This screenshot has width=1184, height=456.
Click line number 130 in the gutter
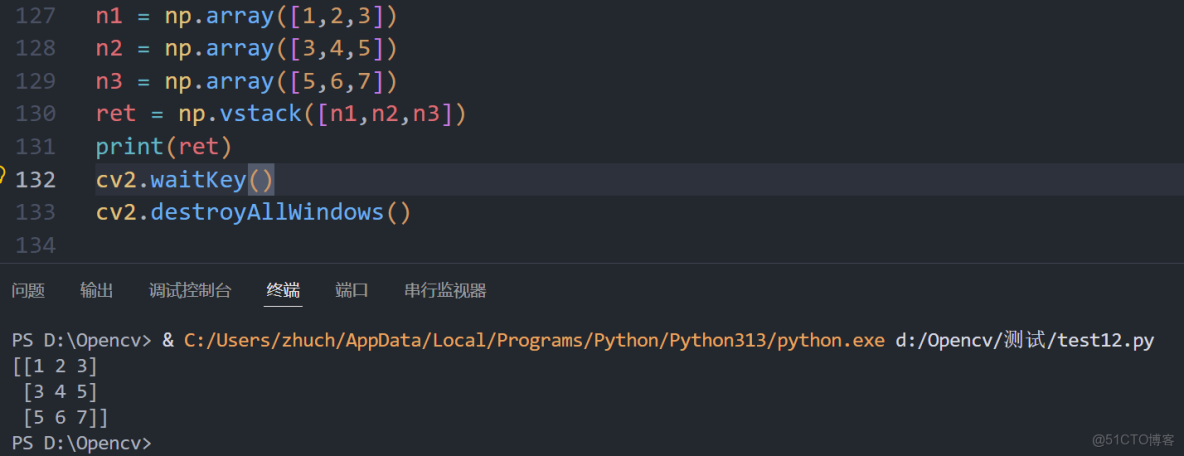(35, 114)
